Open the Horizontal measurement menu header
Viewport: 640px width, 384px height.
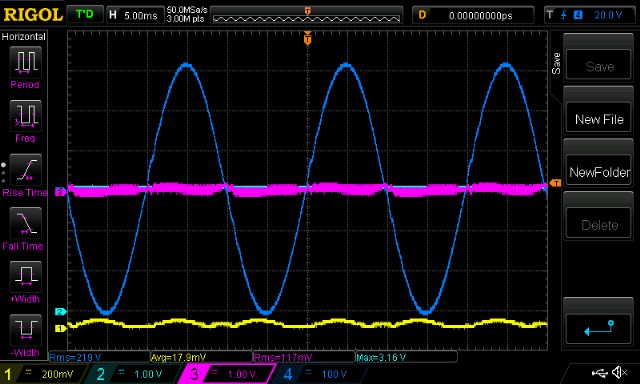(x=24, y=37)
